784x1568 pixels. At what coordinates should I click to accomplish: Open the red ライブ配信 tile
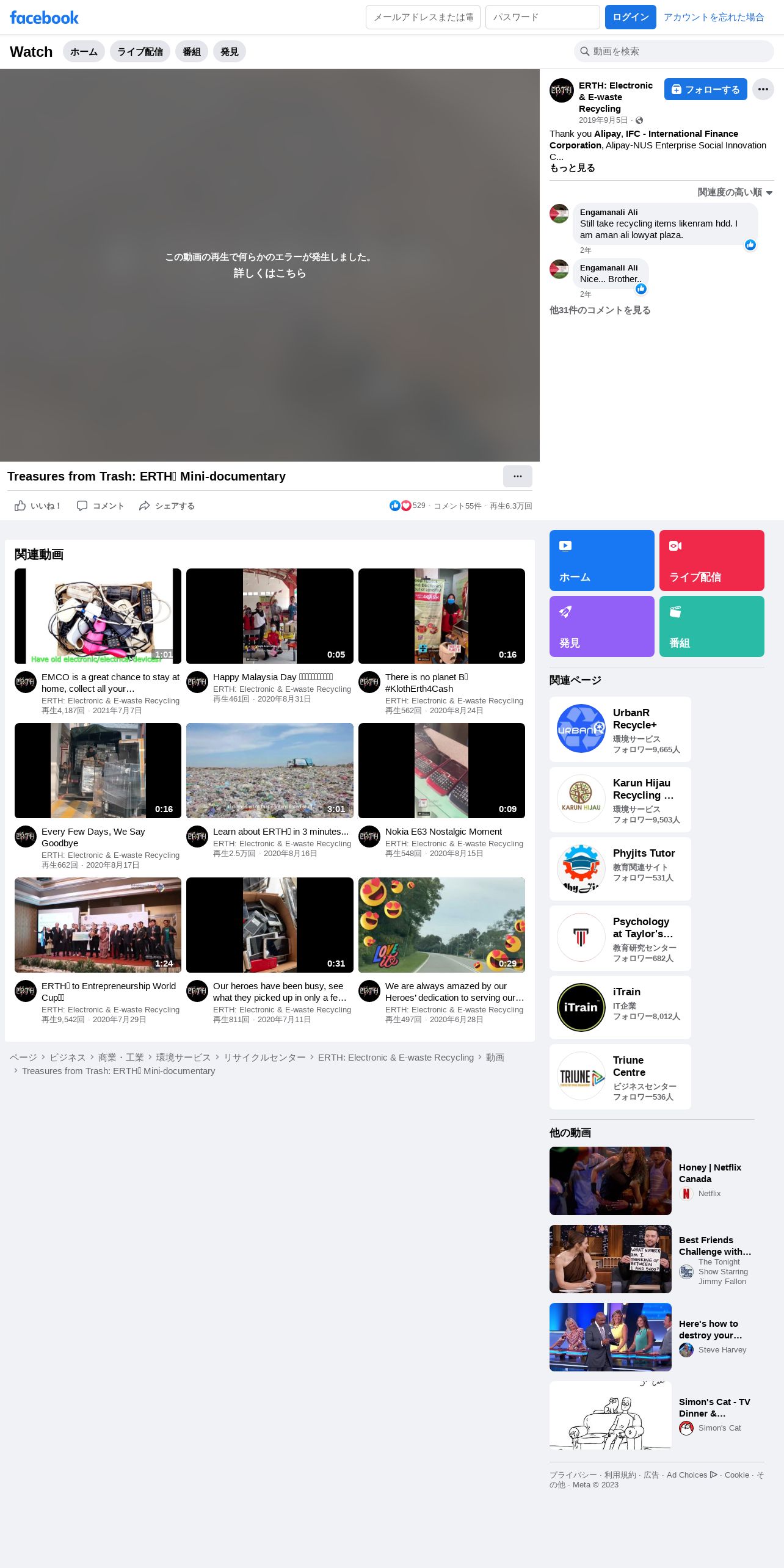pyautogui.click(x=711, y=561)
